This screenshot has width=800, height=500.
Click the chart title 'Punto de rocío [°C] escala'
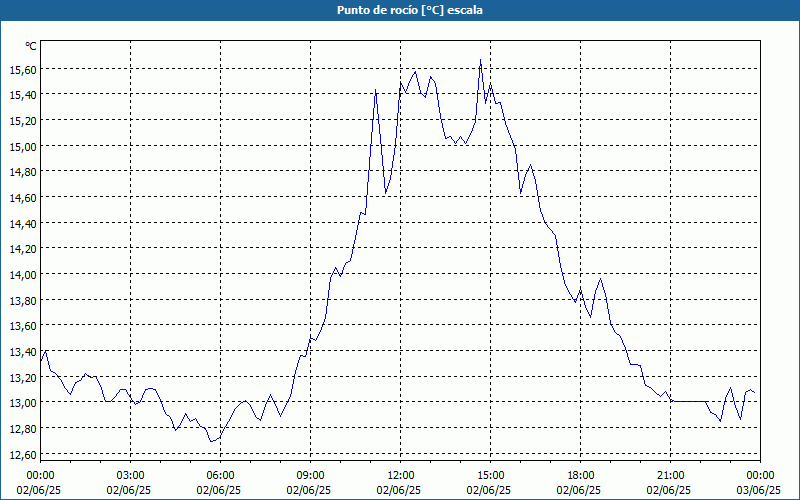(x=410, y=10)
